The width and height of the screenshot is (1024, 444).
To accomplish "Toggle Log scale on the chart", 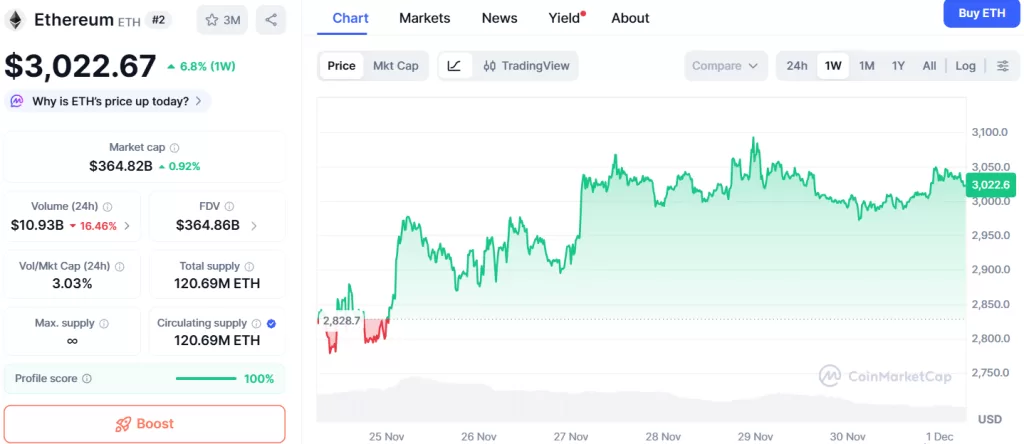I will click(x=965, y=66).
